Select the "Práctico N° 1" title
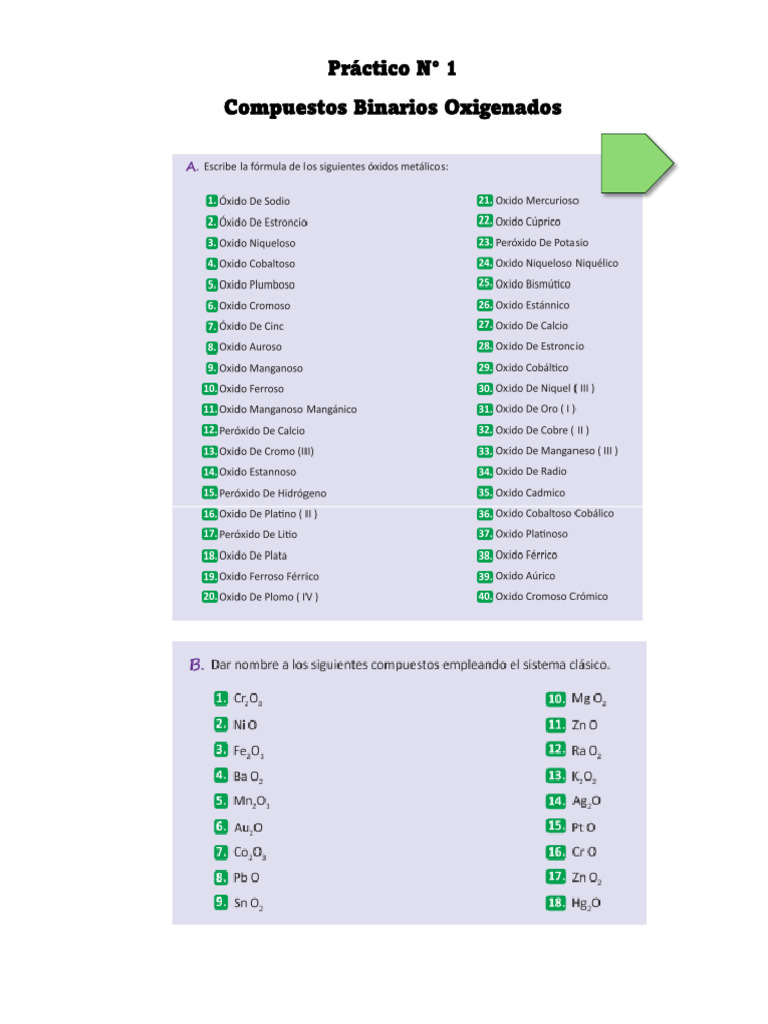Screen dimensions: 768x1024 (392, 69)
